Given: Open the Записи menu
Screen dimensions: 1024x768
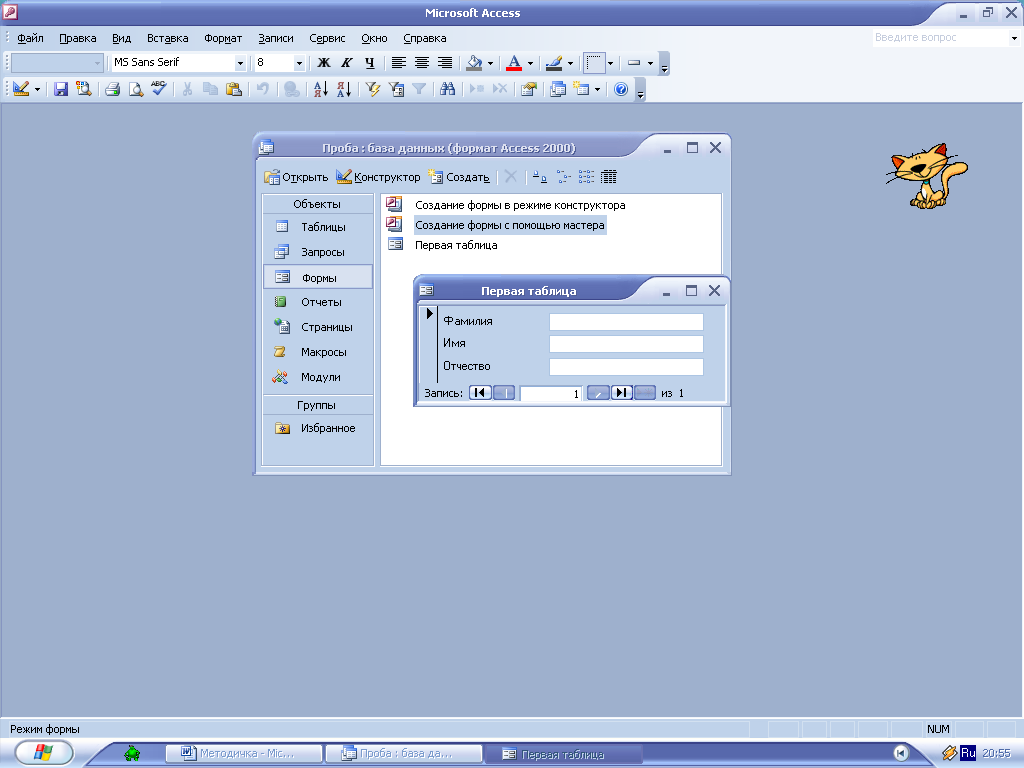Looking at the screenshot, I should (276, 38).
